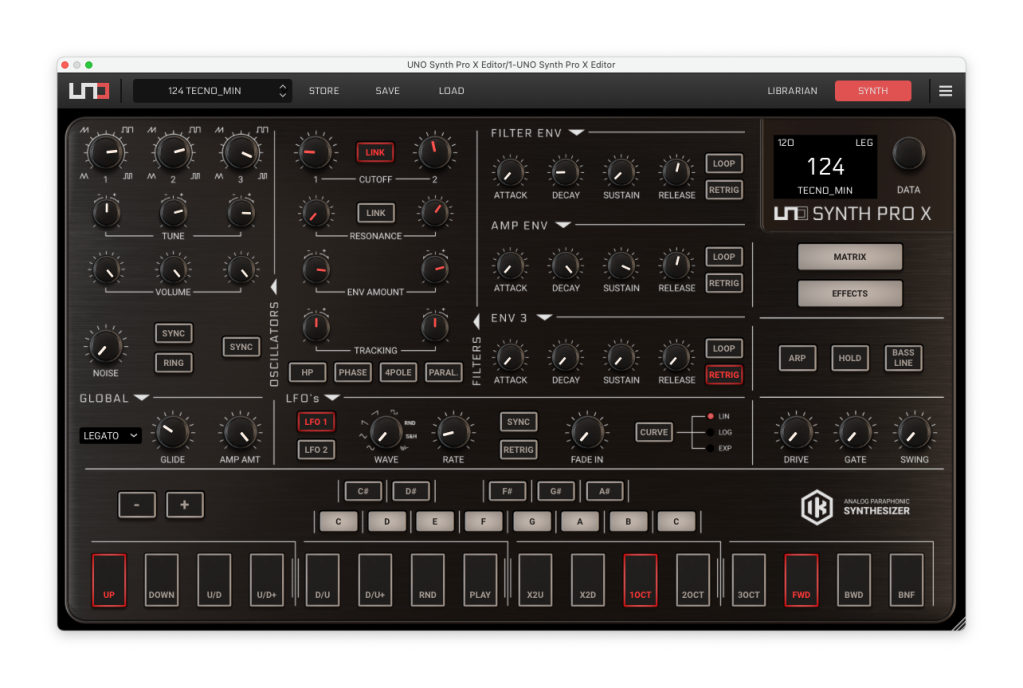Click the octave plus button
Screen dimensions: 1023x688
coord(184,505)
